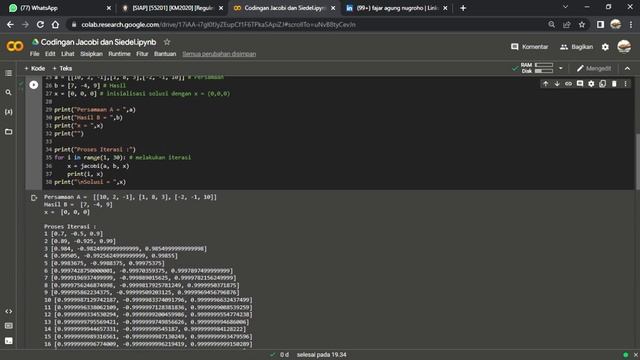The width and height of the screenshot is (640, 360).
Task: Toggle the browser side panel
Action: pos(600,24)
